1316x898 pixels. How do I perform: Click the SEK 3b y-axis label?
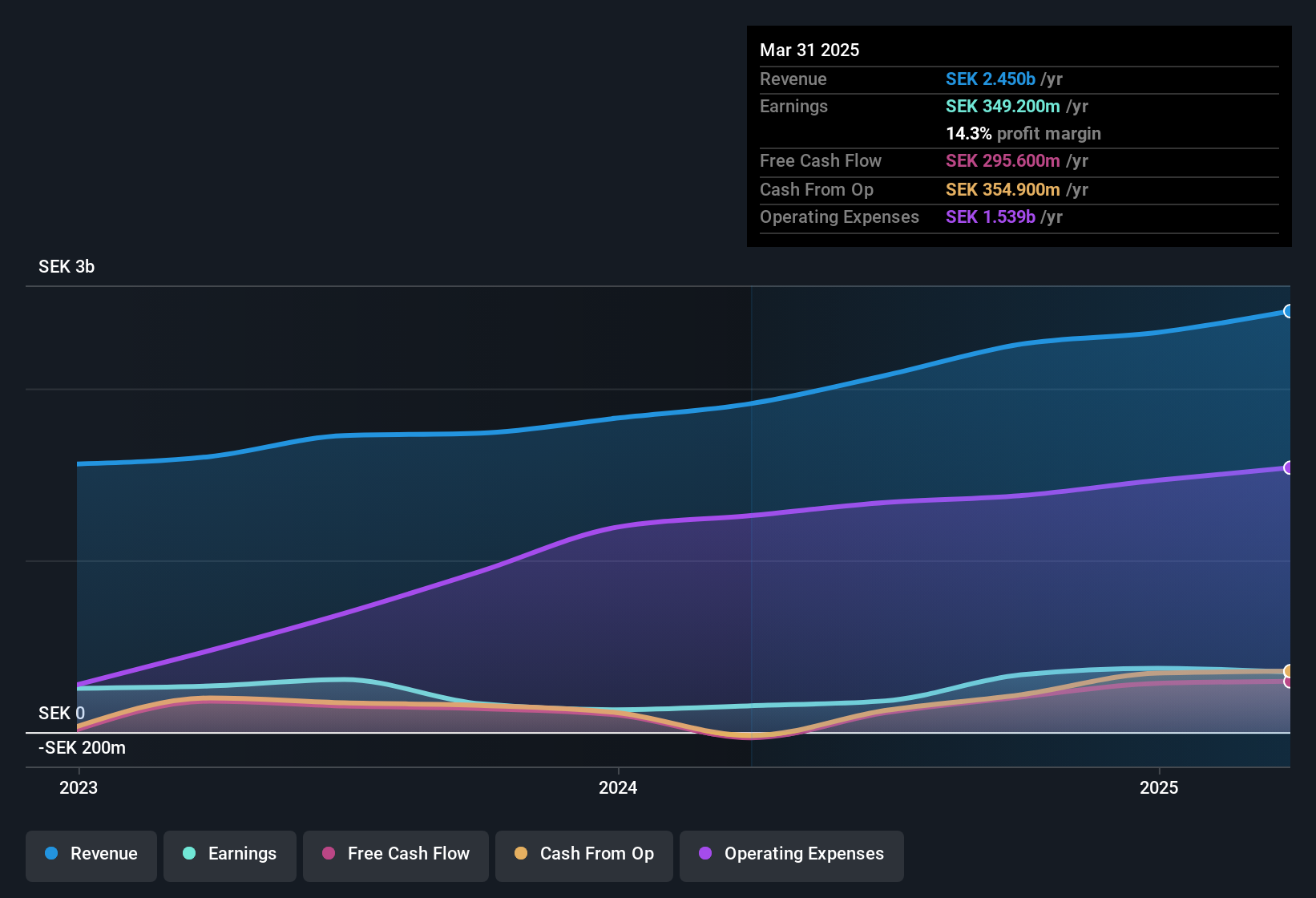click(67, 267)
